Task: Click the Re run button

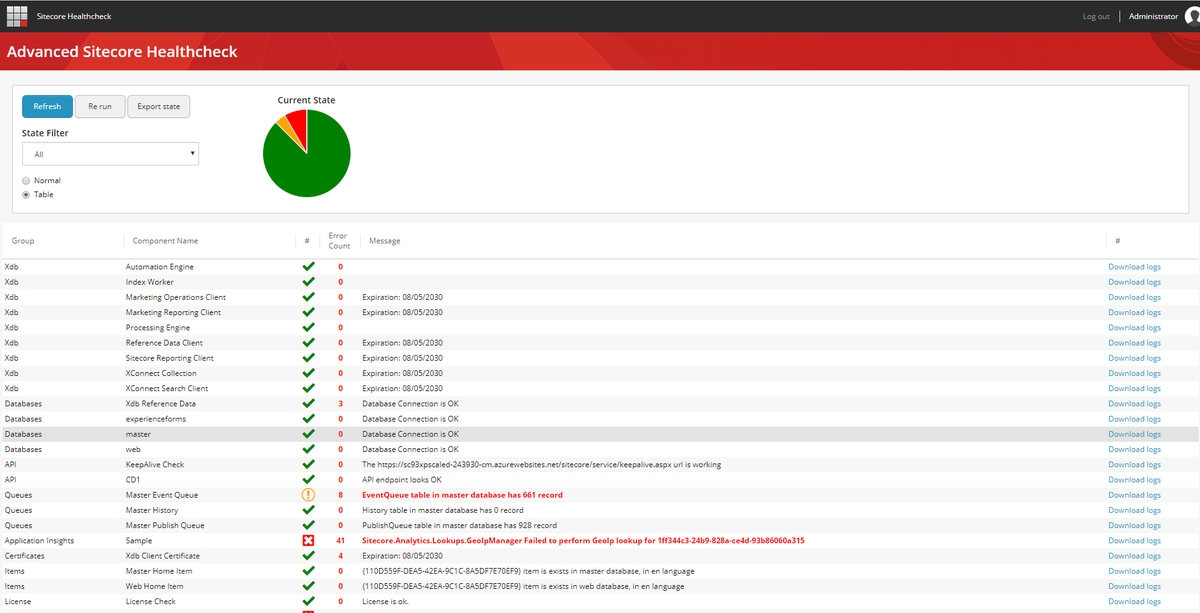Action: tap(100, 106)
